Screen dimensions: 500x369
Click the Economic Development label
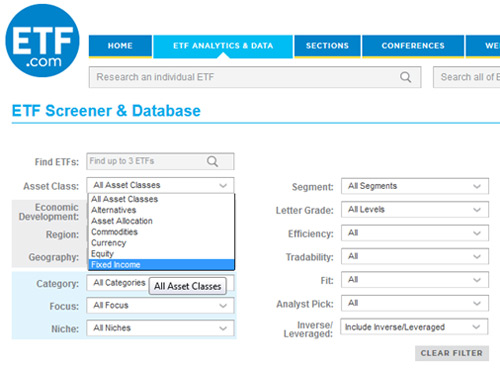tap(49, 212)
